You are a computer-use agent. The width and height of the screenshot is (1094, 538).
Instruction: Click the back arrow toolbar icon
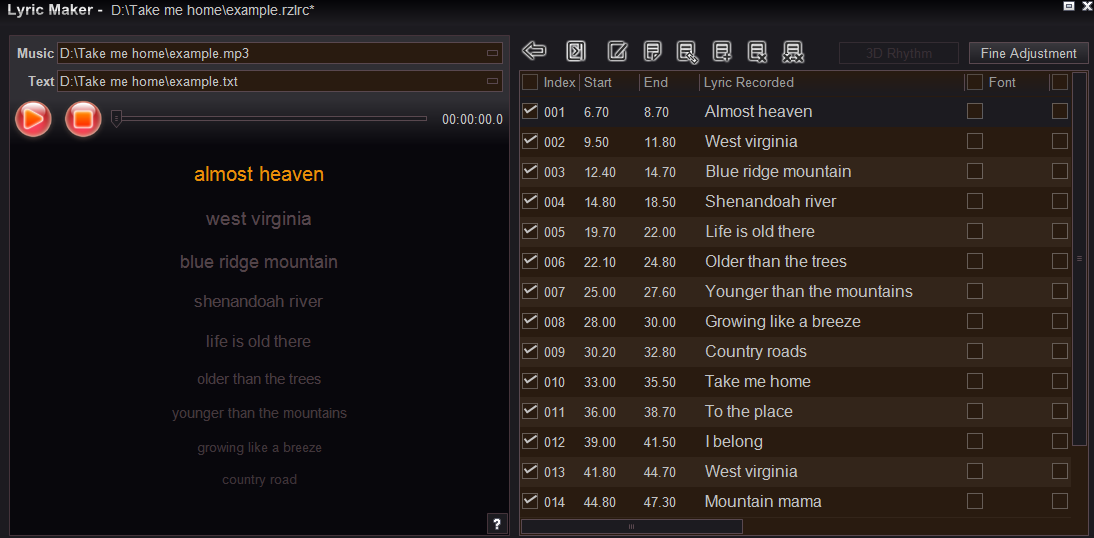click(534, 51)
